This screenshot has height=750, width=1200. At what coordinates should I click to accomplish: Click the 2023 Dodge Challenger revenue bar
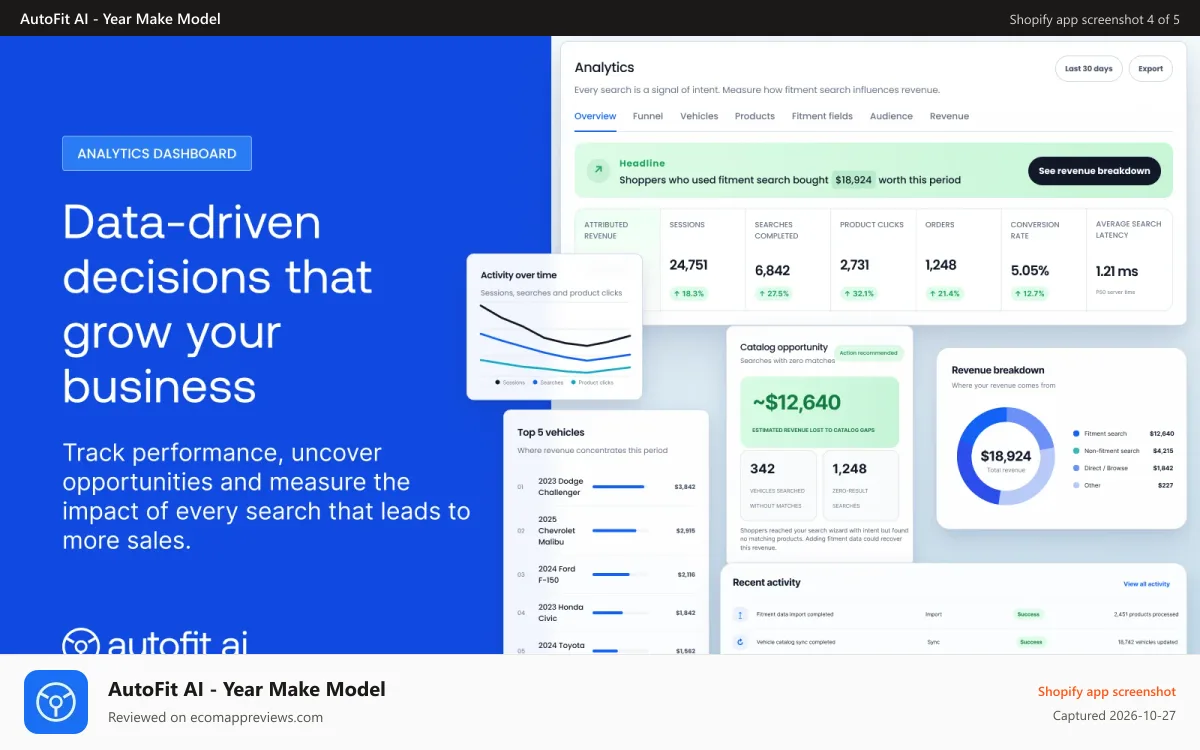click(619, 487)
